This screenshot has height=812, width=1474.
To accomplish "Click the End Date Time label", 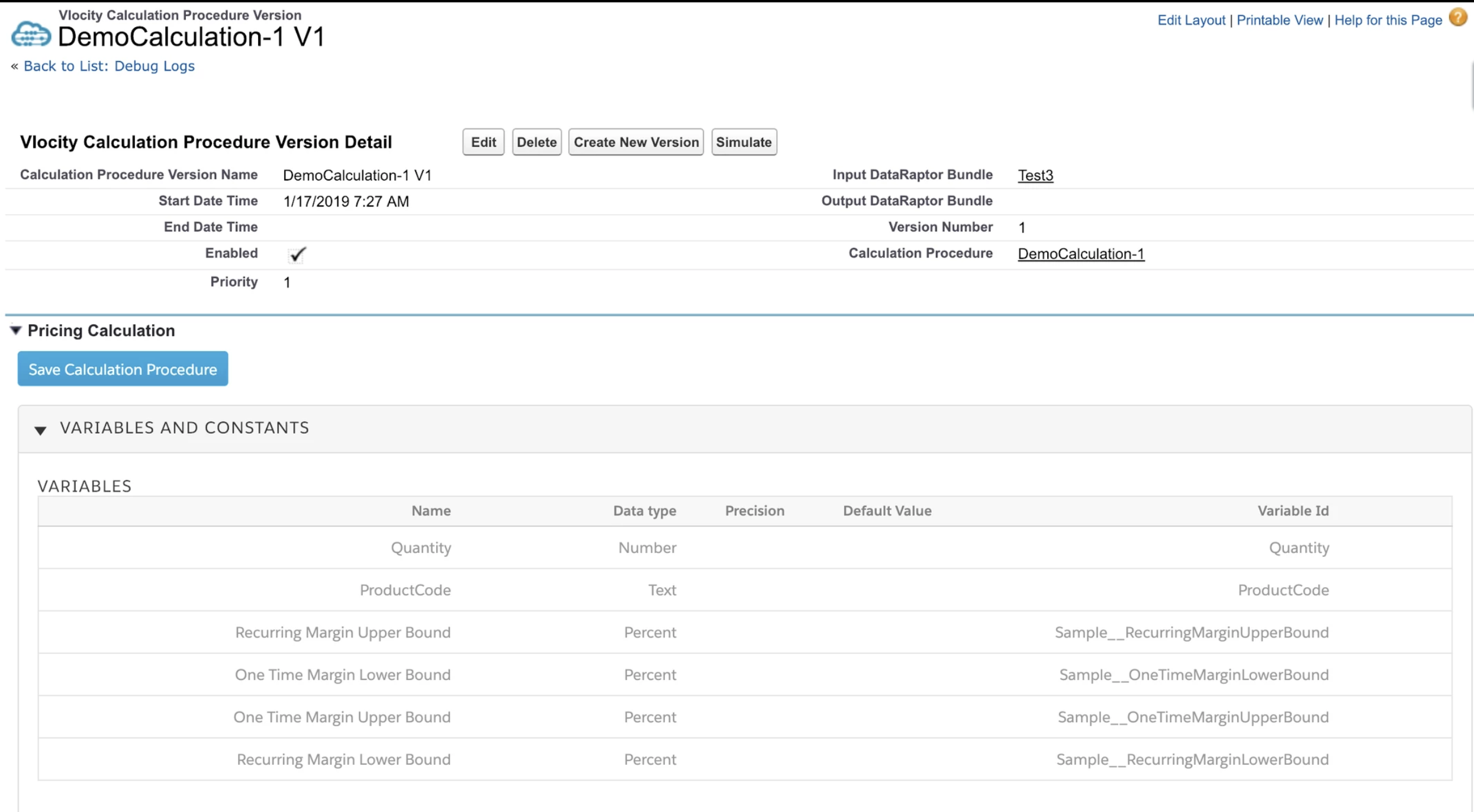I will [211, 227].
